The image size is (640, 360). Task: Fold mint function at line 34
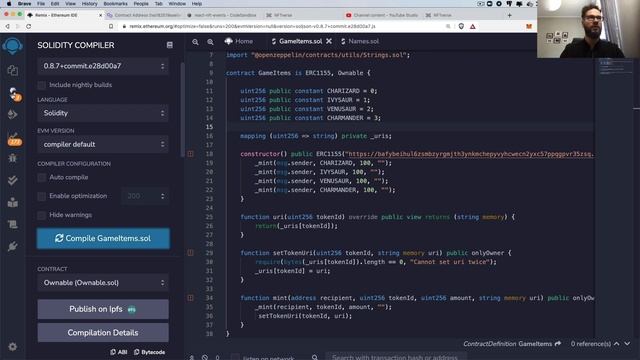(191, 298)
